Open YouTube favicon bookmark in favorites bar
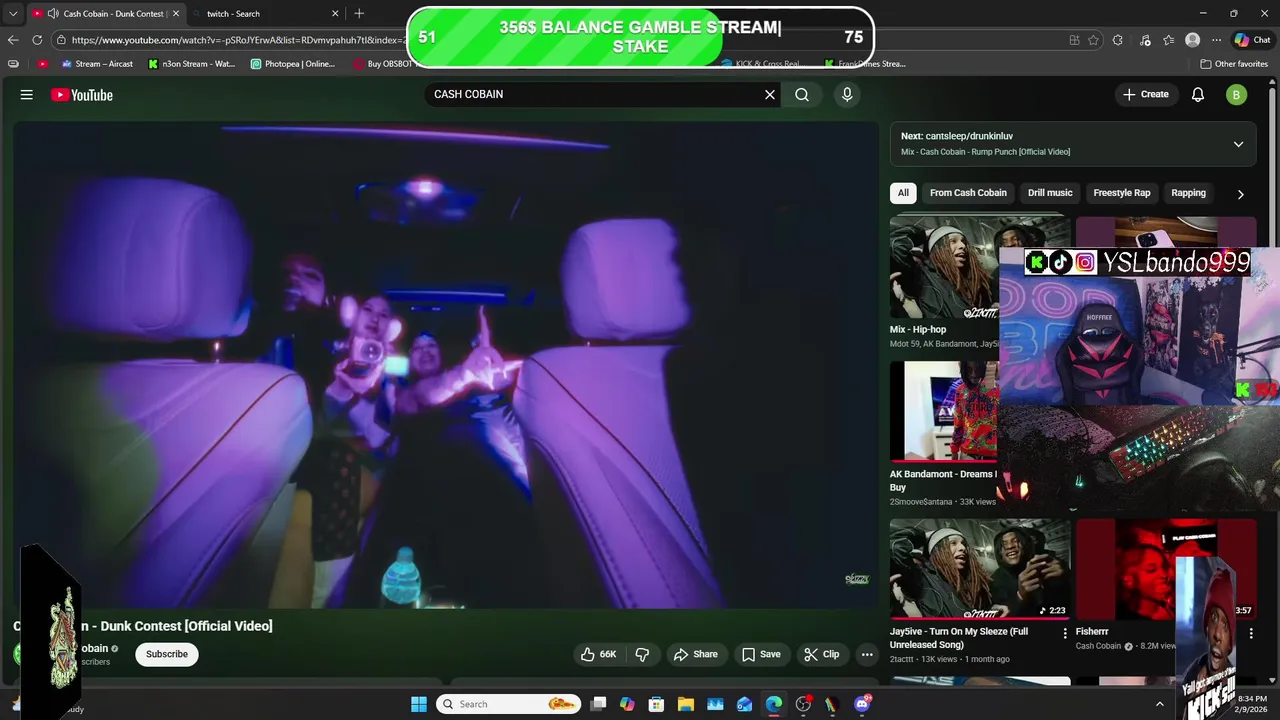 tap(42, 64)
